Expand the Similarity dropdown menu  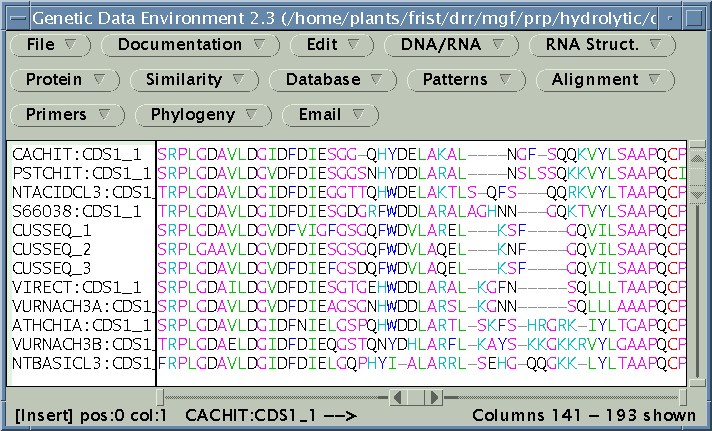pyautogui.click(x=194, y=80)
